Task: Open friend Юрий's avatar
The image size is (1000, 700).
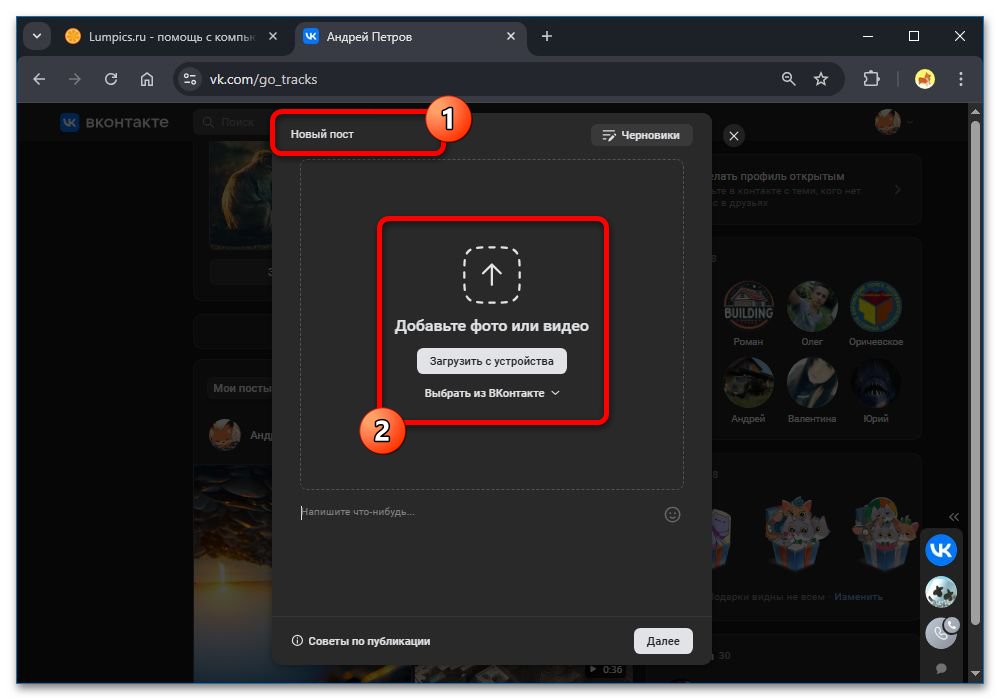Action: tap(876, 383)
